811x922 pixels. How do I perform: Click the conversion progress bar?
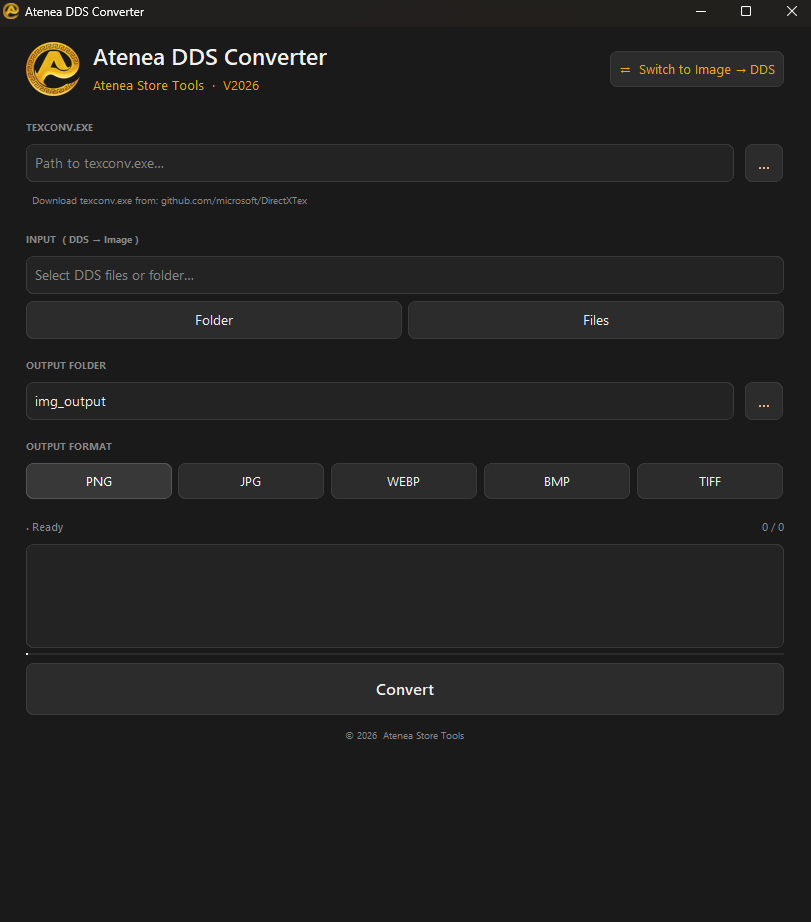(x=405, y=653)
